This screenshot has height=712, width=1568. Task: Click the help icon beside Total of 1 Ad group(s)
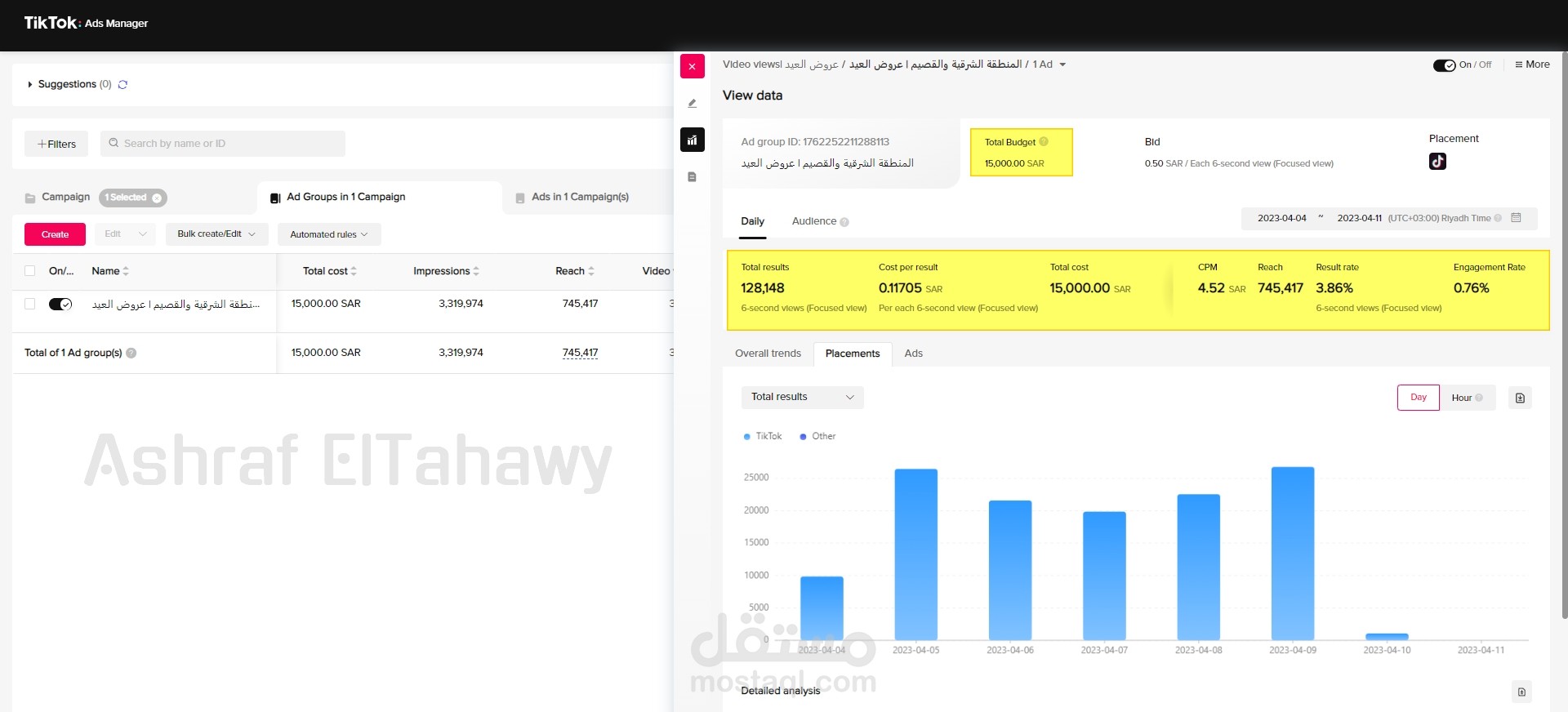click(x=131, y=353)
